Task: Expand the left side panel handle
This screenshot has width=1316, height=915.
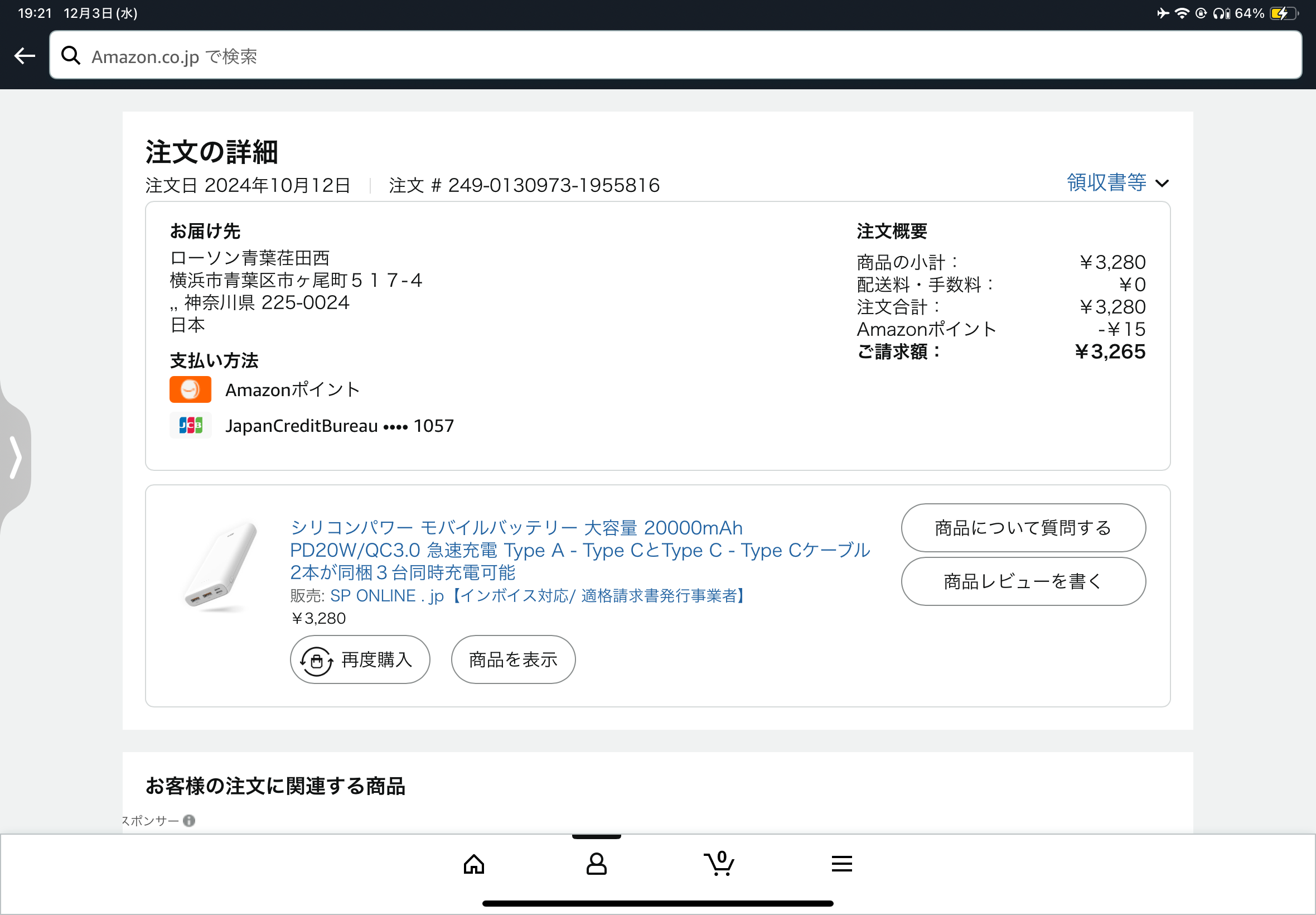Action: [x=16, y=457]
